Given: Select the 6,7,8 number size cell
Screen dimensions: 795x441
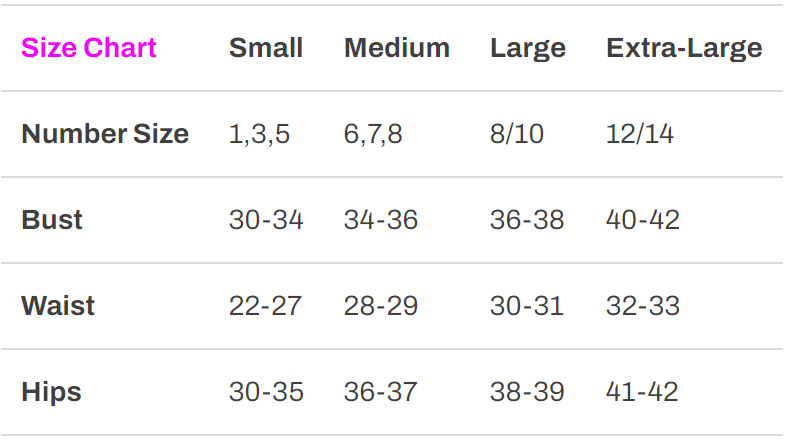Looking at the screenshot, I should tap(373, 134).
